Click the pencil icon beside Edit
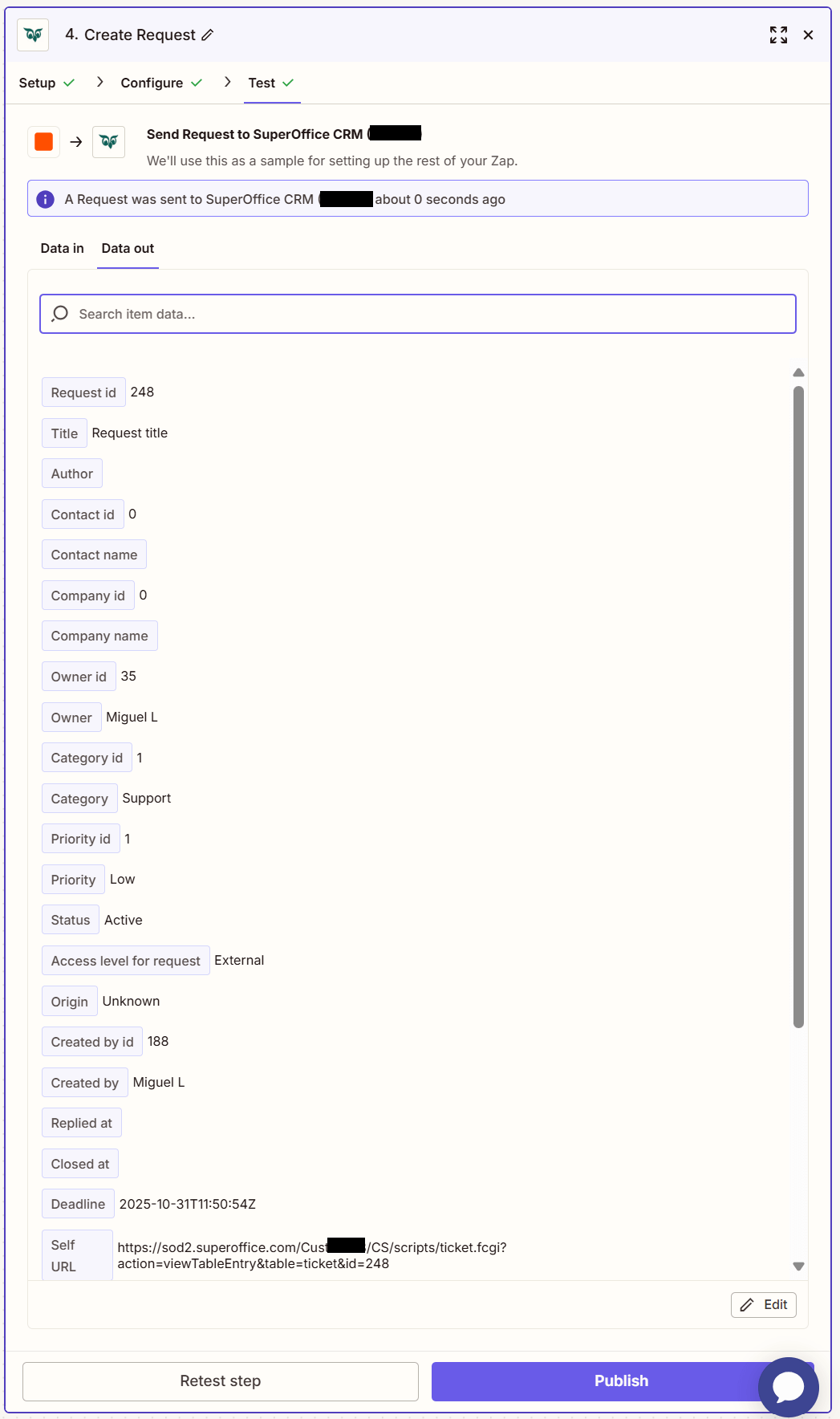The image size is (840, 1419). [x=748, y=1305]
